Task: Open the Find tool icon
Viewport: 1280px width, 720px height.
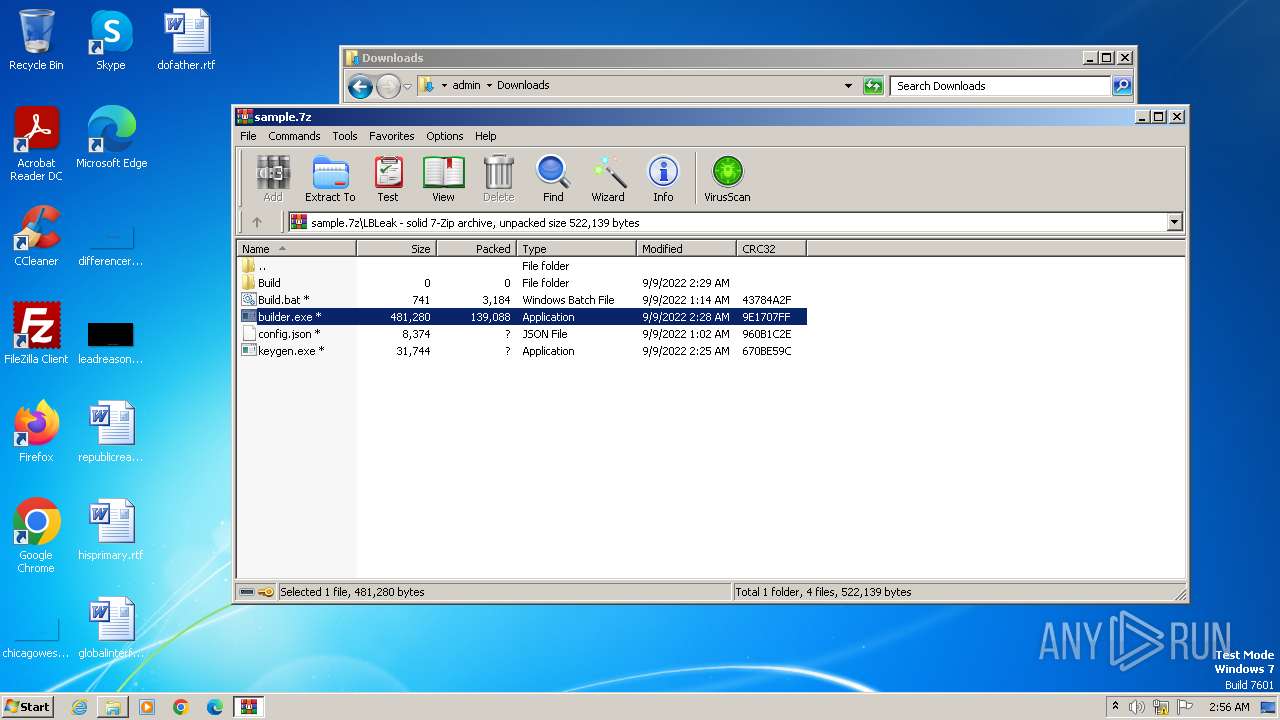Action: 553,179
